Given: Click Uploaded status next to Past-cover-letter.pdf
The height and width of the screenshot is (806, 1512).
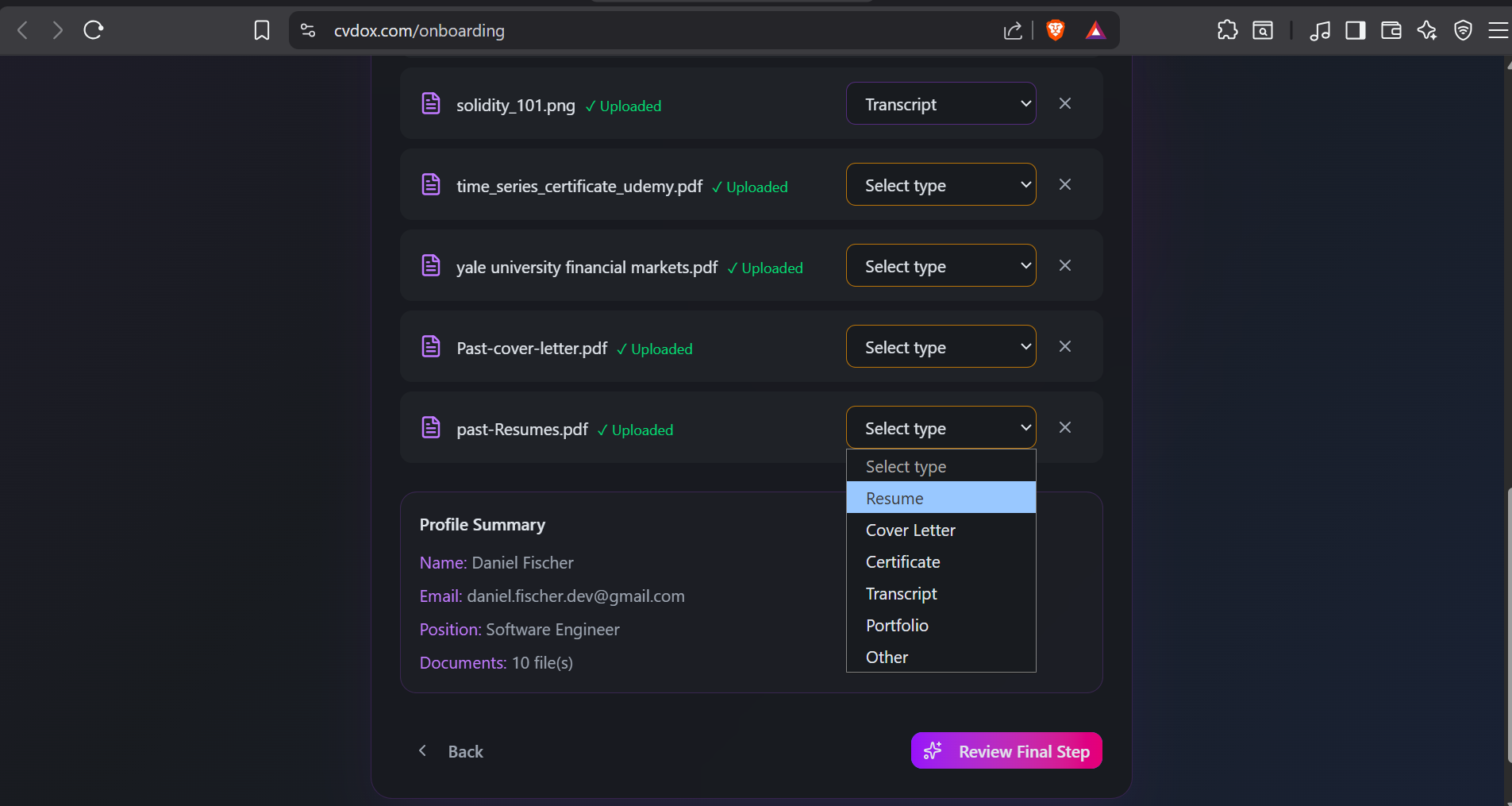Looking at the screenshot, I should point(655,349).
